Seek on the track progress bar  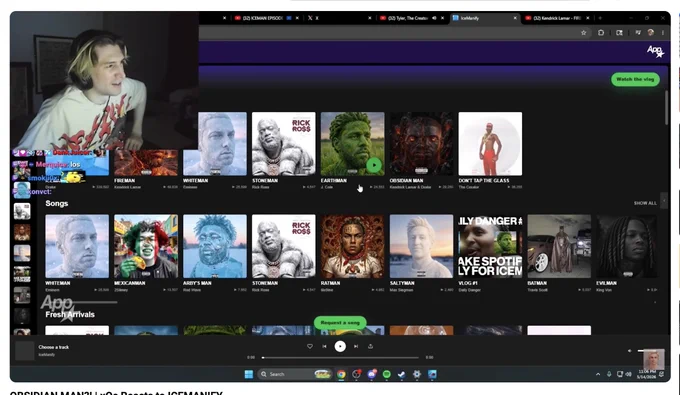point(340,358)
